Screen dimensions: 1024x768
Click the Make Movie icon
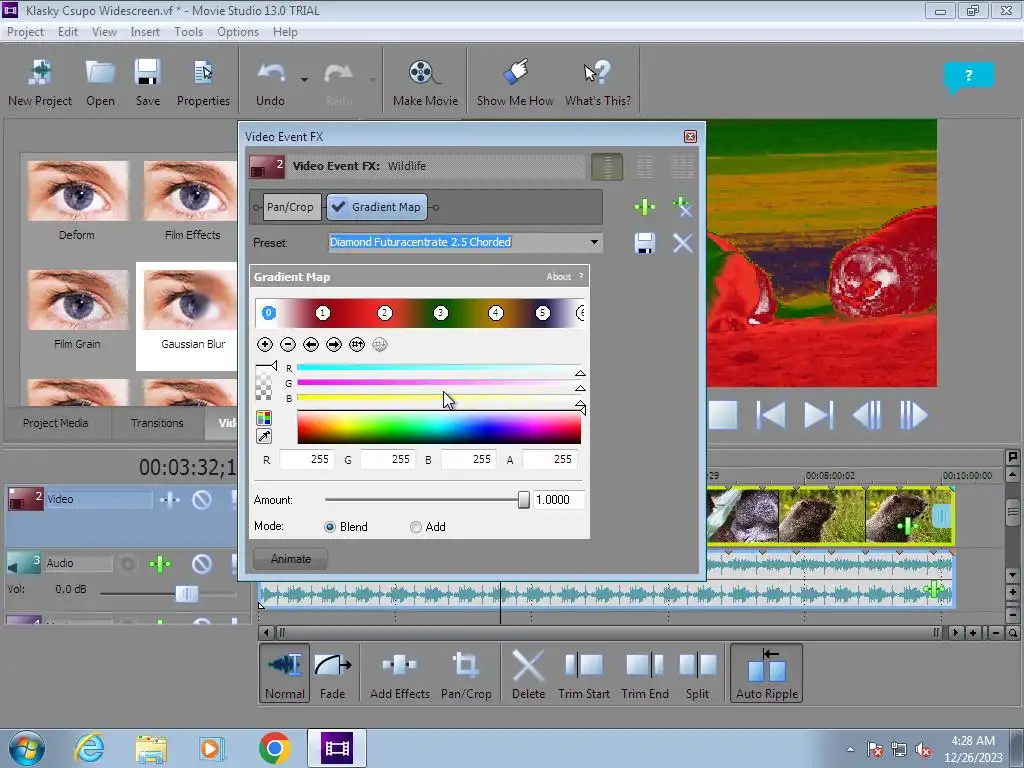click(425, 82)
